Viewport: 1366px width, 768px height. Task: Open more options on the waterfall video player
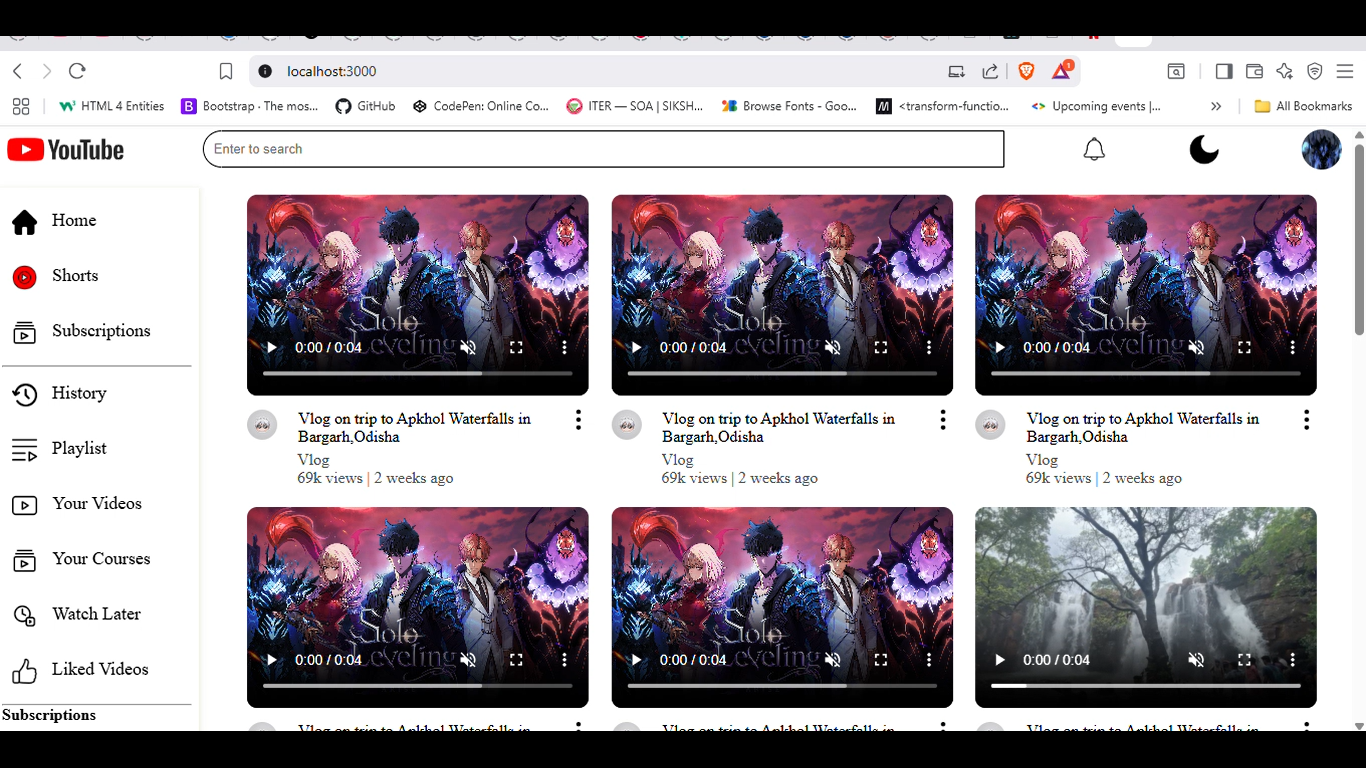1292,660
